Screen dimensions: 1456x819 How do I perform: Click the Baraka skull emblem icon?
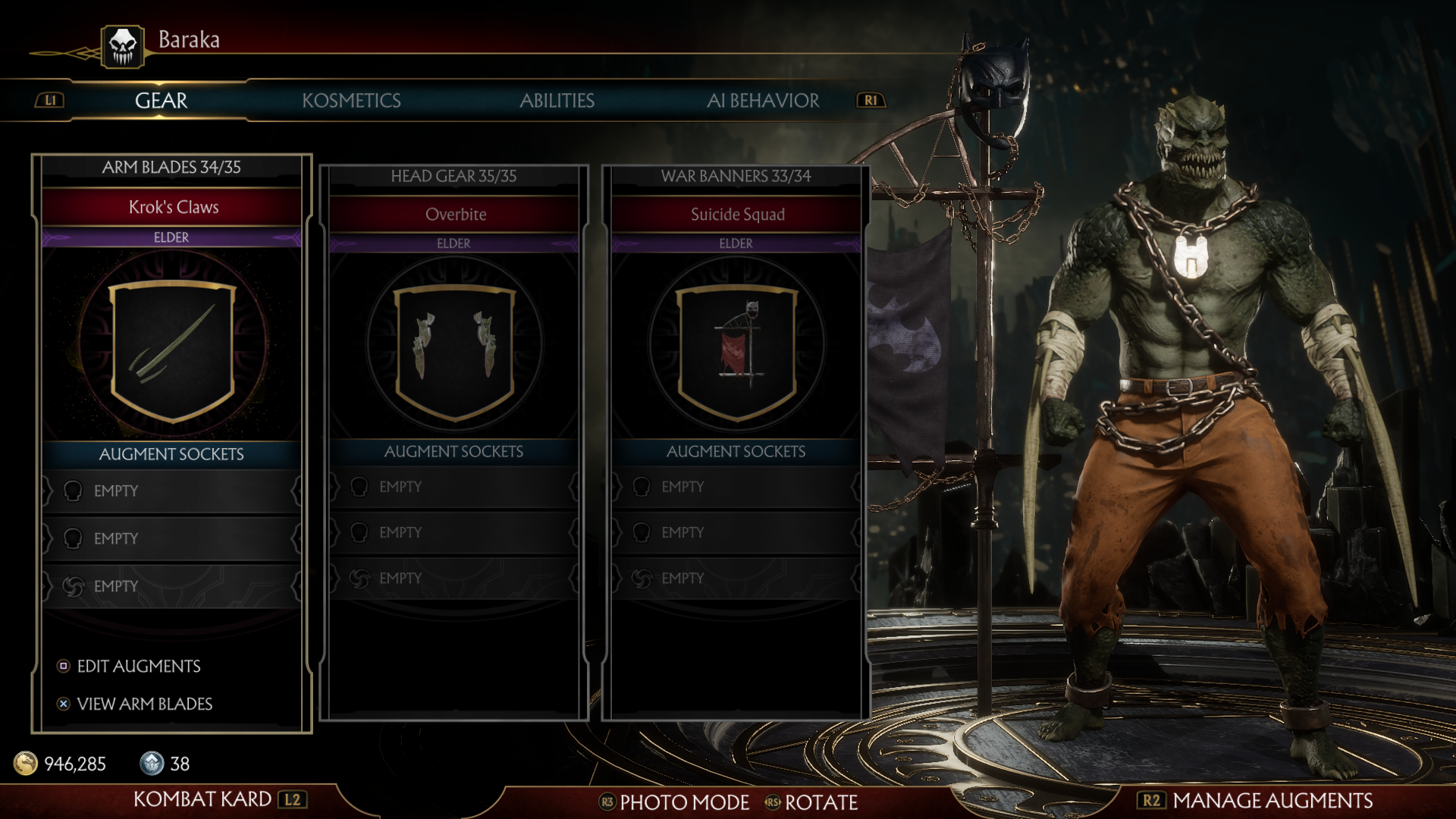(122, 47)
